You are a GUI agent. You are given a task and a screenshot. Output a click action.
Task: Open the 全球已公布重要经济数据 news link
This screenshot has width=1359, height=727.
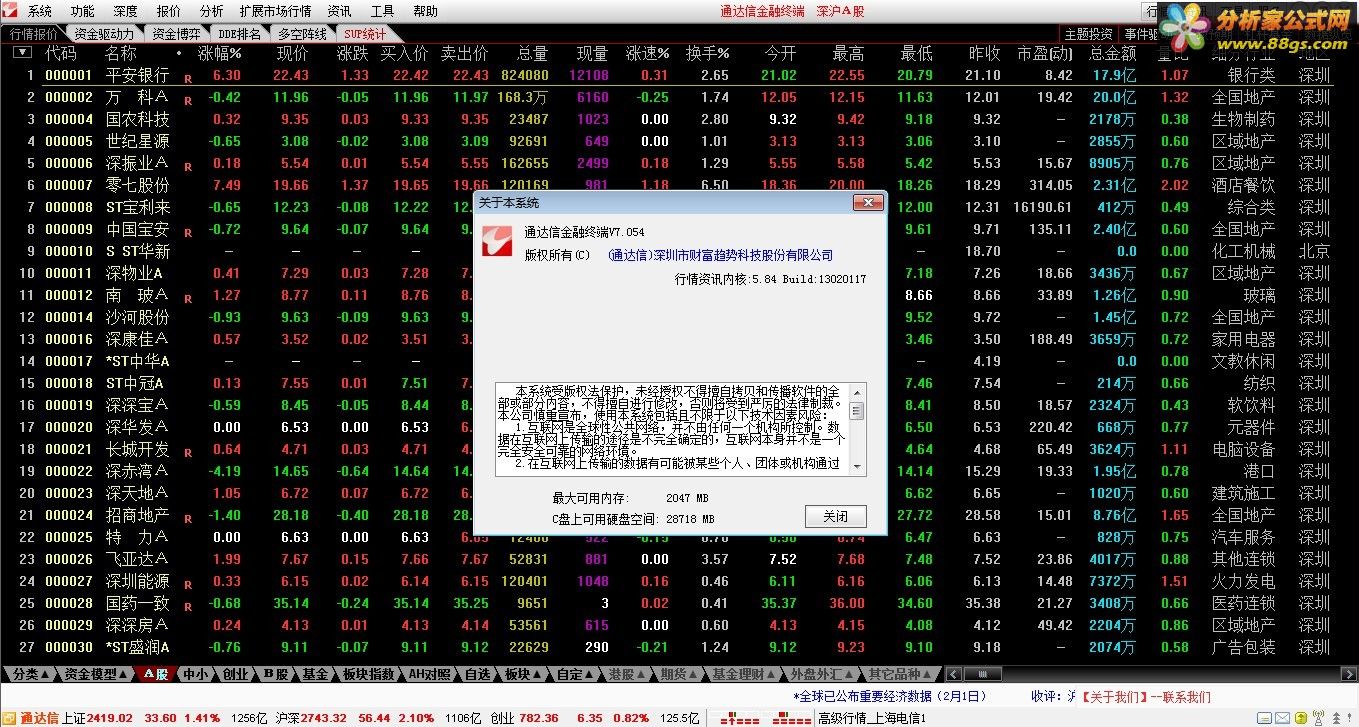(890, 696)
